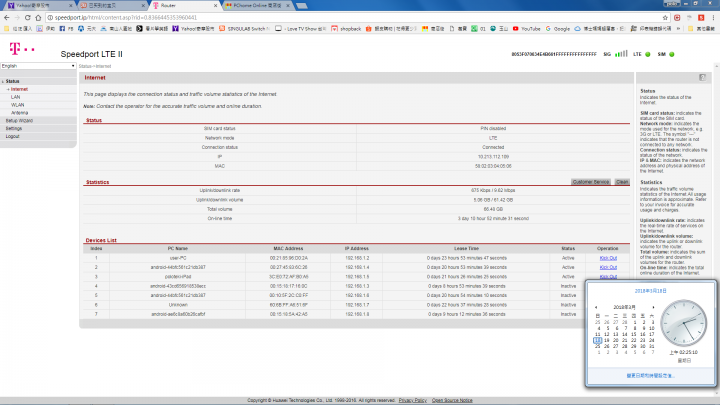
Task: Click the PC Name column header
Action: coord(178,248)
